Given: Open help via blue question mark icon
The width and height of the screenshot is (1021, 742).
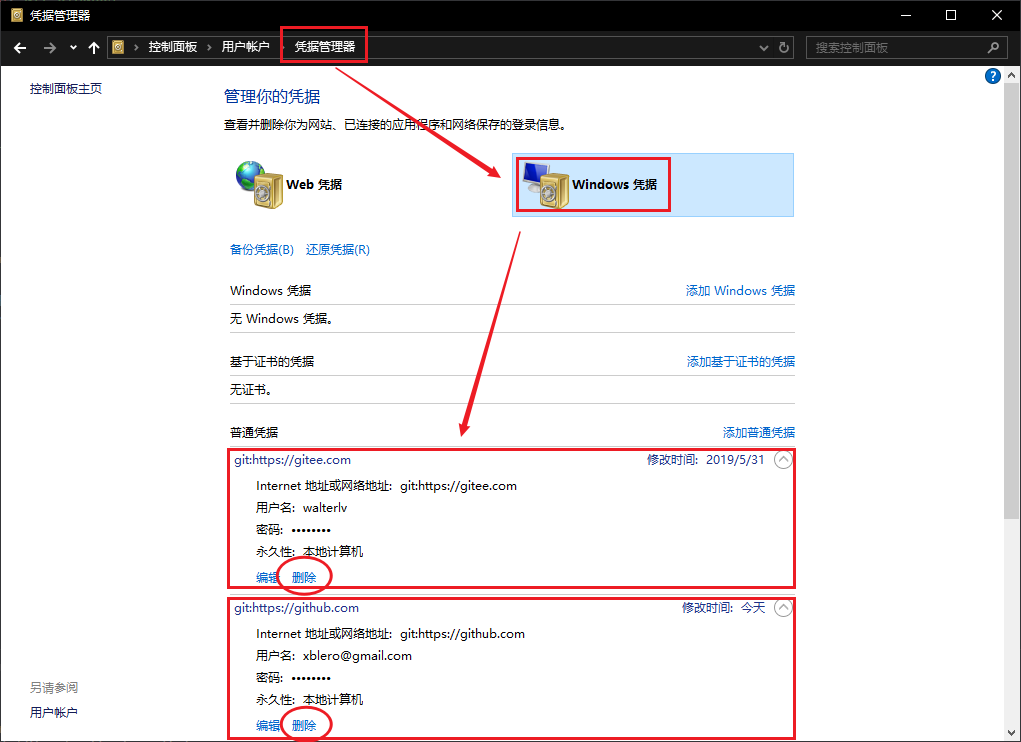Looking at the screenshot, I should 993,76.
